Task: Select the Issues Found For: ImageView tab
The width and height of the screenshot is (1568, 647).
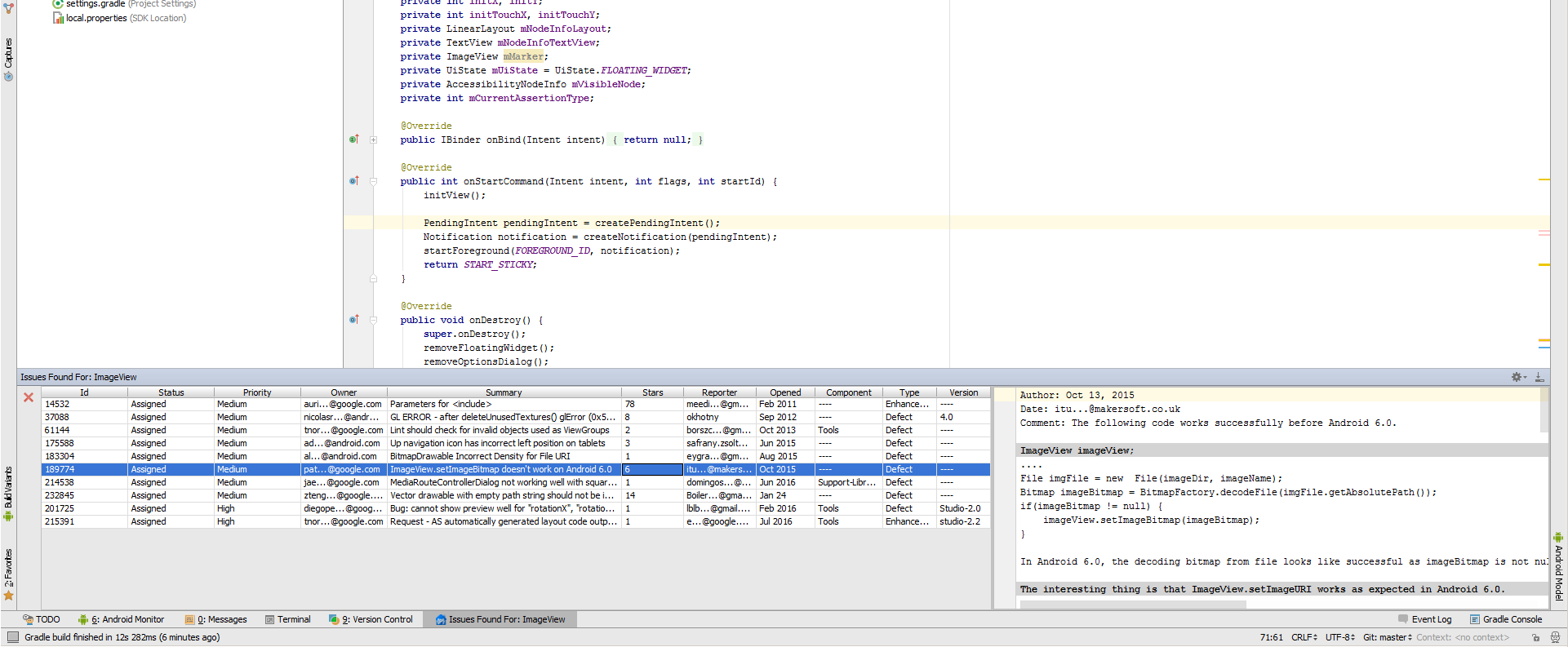Action: (x=500, y=619)
